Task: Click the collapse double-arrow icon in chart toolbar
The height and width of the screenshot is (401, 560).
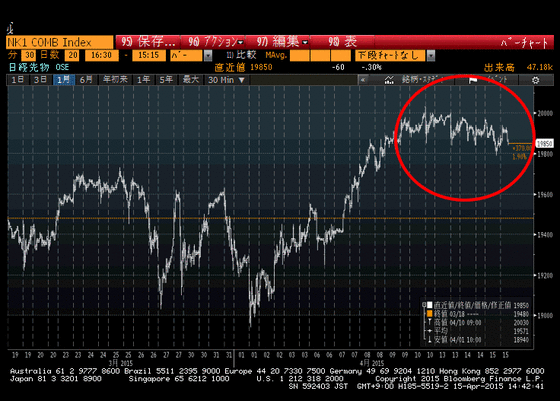Action: 363,80
